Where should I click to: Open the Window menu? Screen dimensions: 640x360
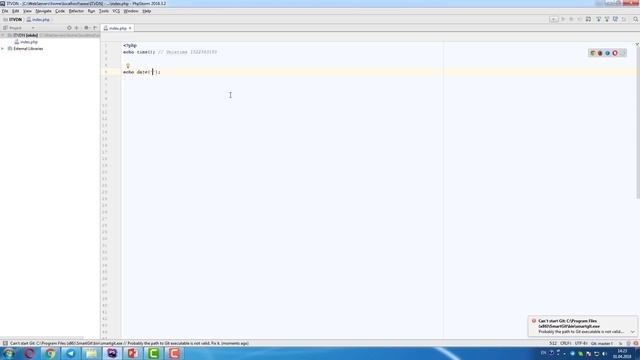point(131,11)
